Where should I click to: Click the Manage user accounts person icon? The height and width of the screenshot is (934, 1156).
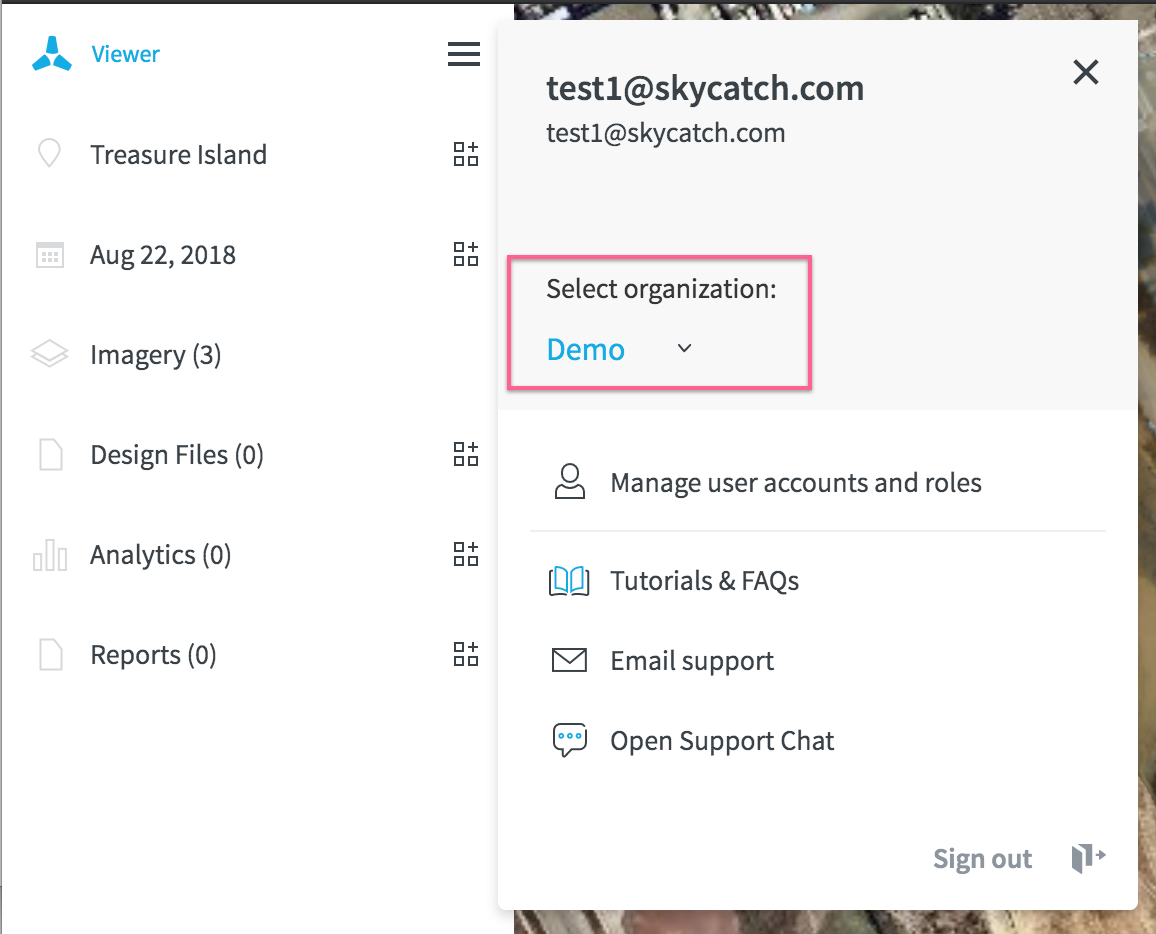click(569, 482)
